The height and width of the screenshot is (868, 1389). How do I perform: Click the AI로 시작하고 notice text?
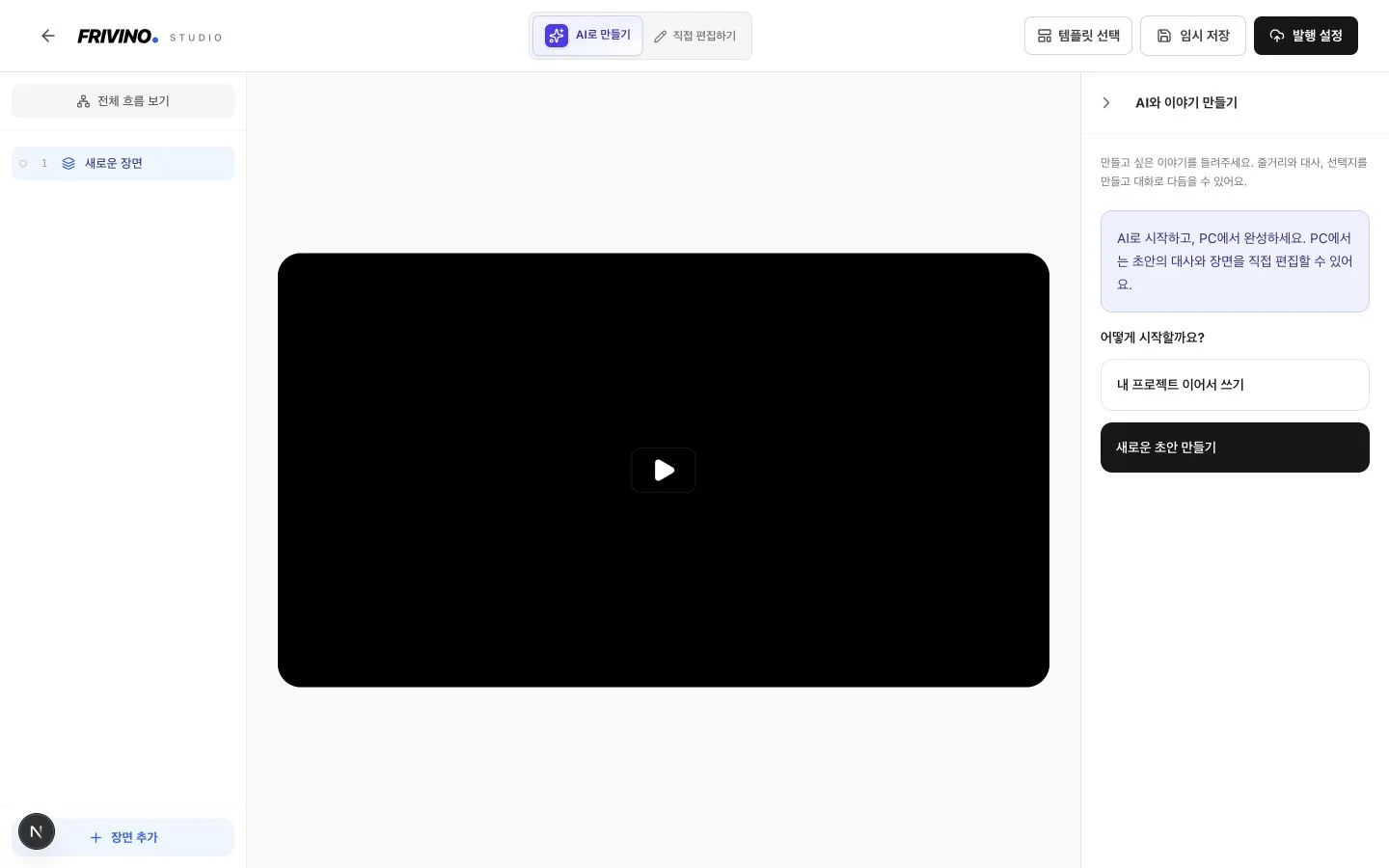1235,261
